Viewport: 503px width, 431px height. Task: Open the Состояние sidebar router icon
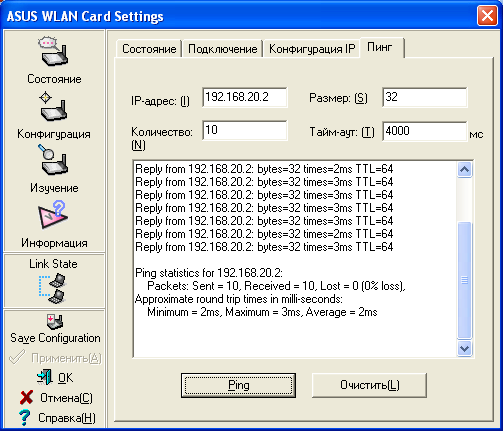tap(54, 52)
